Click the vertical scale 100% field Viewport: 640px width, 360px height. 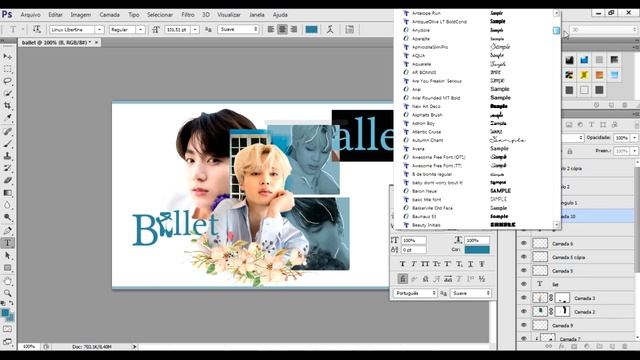pos(414,240)
